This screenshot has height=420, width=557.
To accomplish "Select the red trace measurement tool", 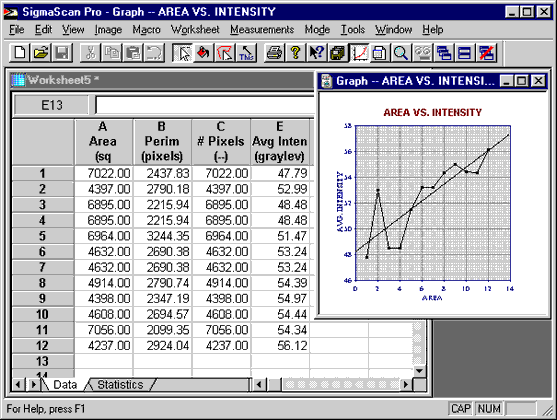I will click(225, 53).
